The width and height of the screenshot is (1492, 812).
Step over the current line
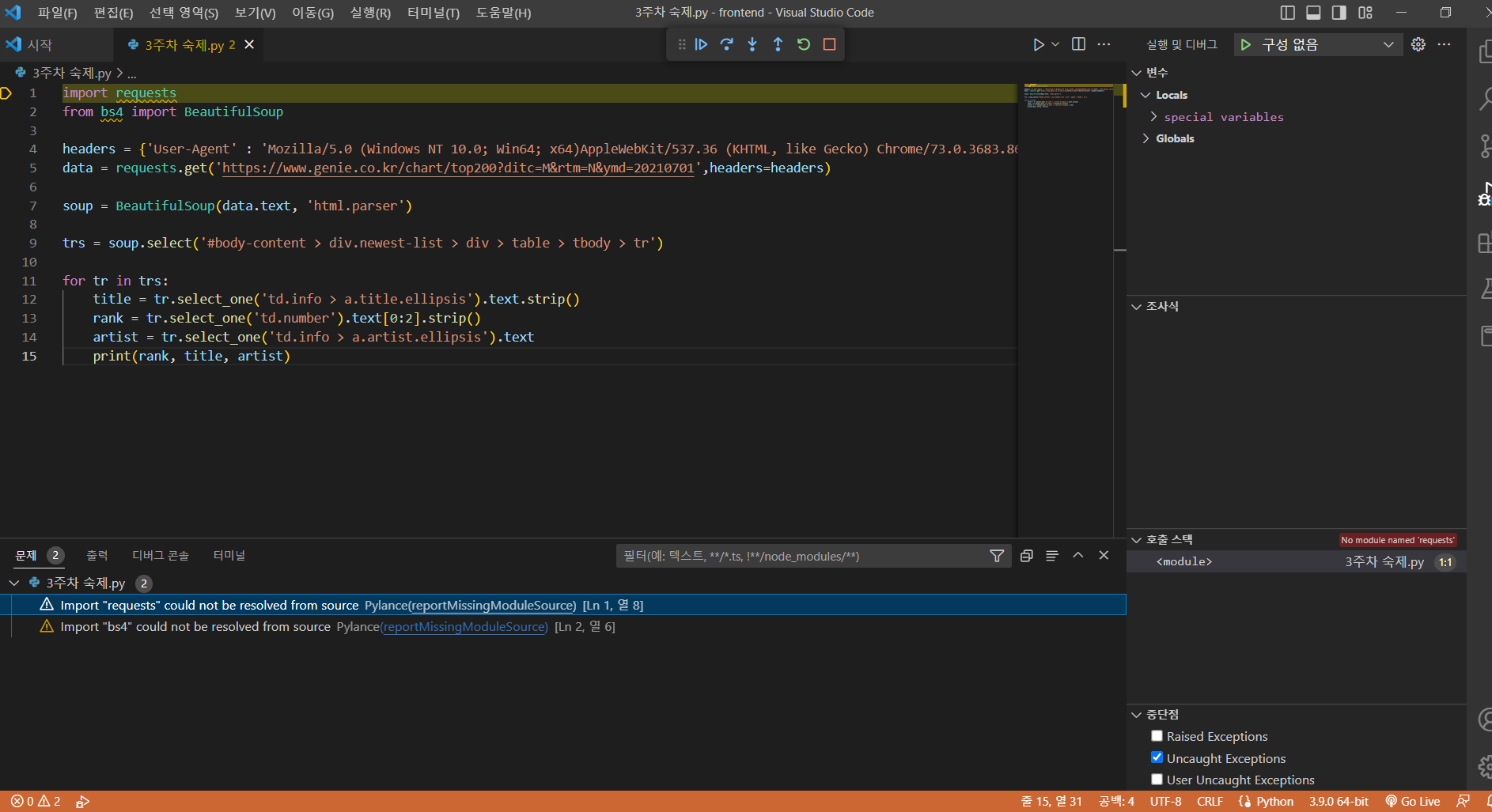(727, 44)
